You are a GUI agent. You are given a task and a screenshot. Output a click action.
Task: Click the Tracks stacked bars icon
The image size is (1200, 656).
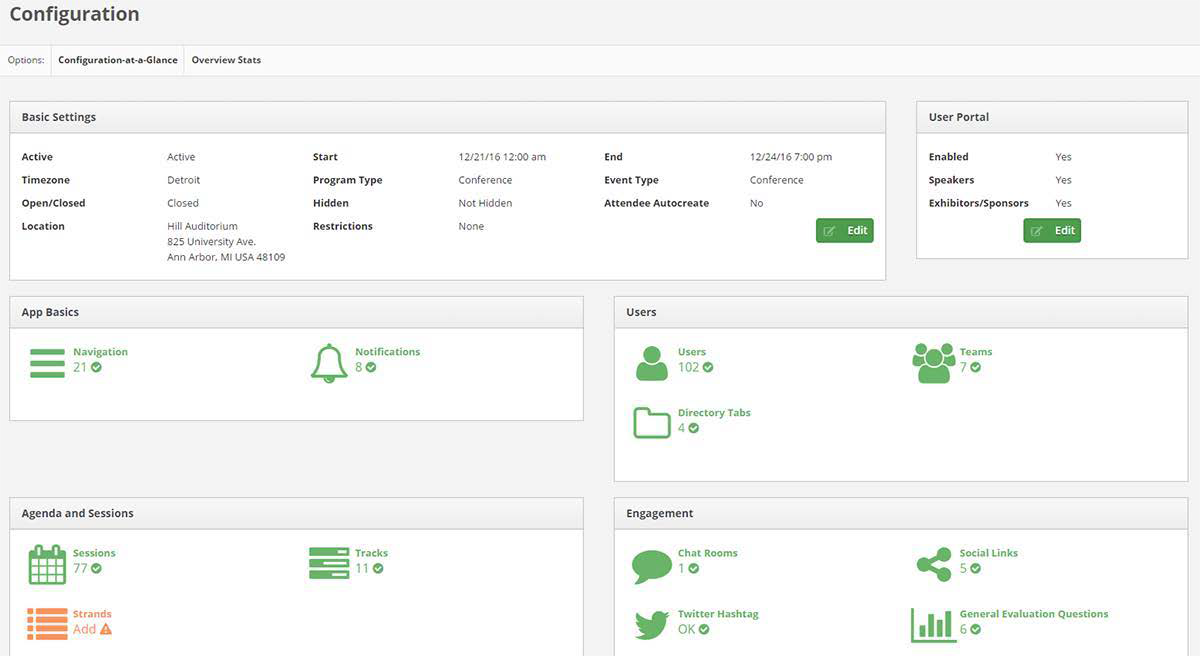pos(329,563)
